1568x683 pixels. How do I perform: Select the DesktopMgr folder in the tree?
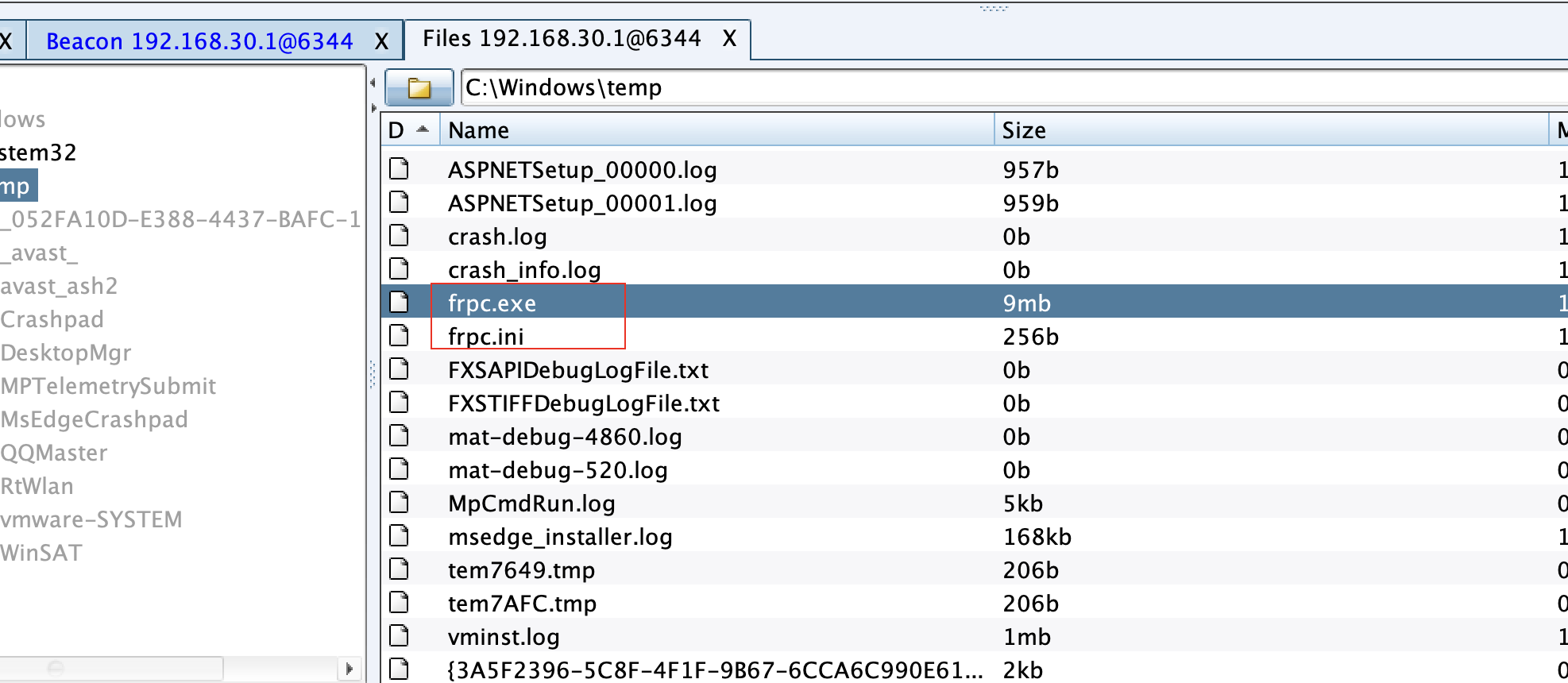(x=66, y=353)
